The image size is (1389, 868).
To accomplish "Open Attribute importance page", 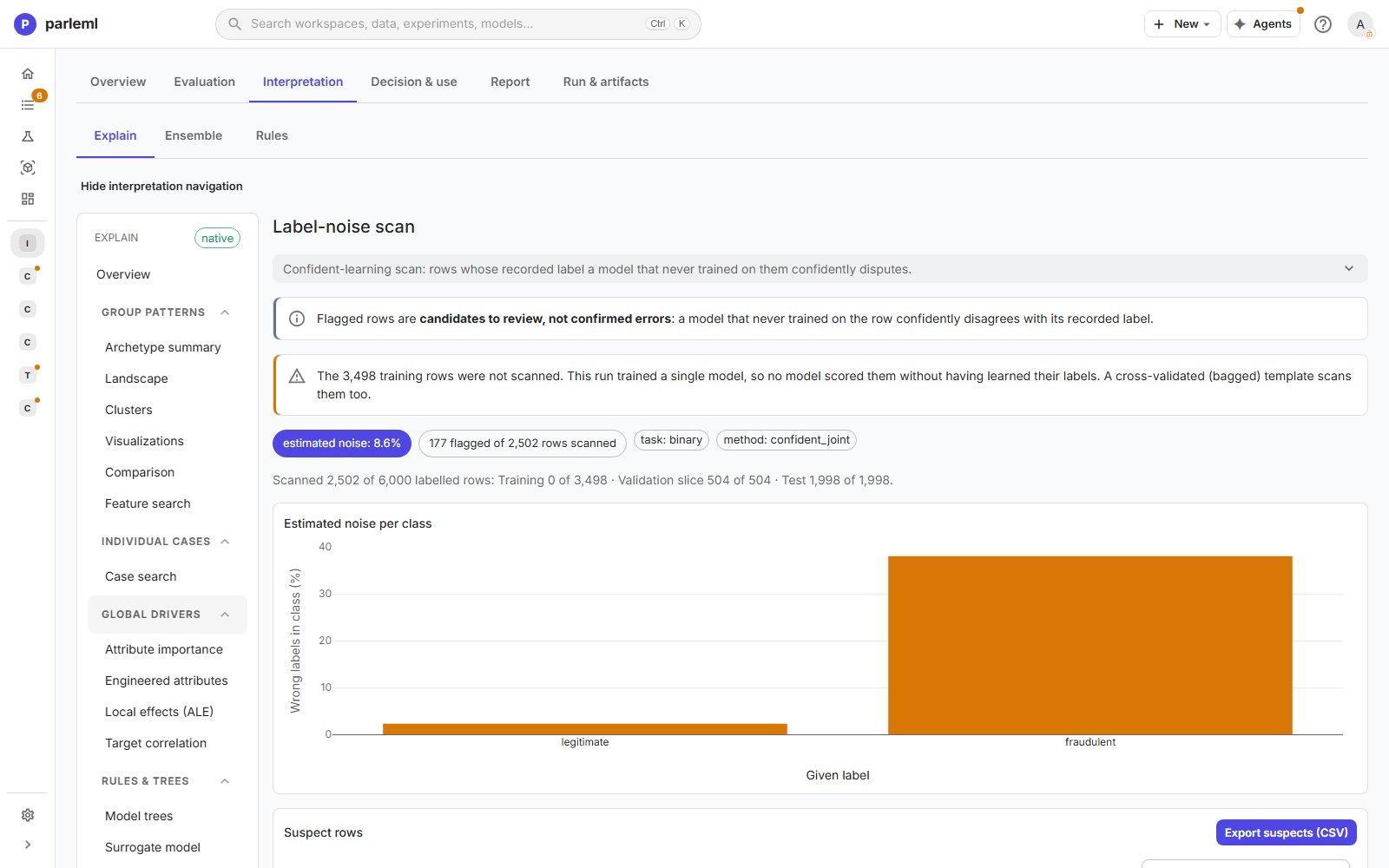I will 164,649.
